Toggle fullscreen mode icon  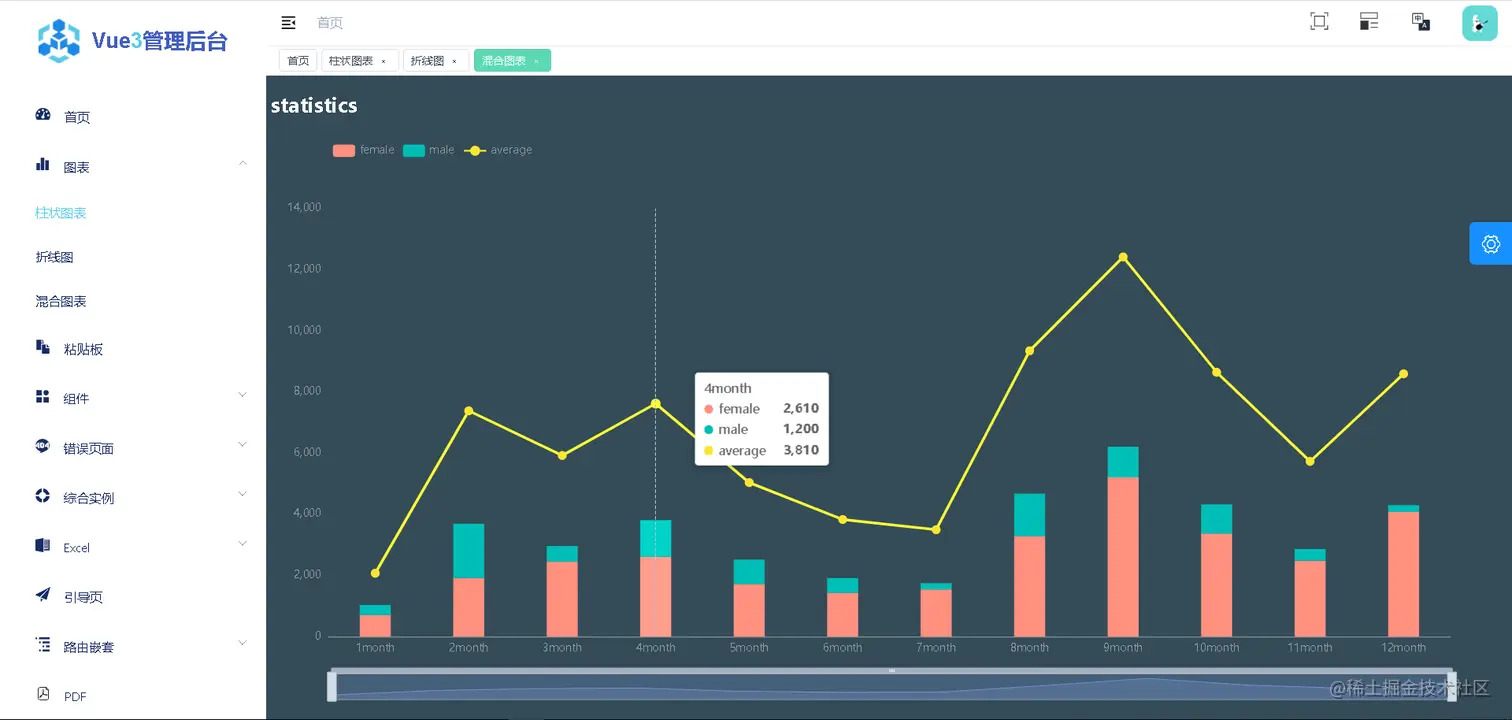(x=1319, y=22)
